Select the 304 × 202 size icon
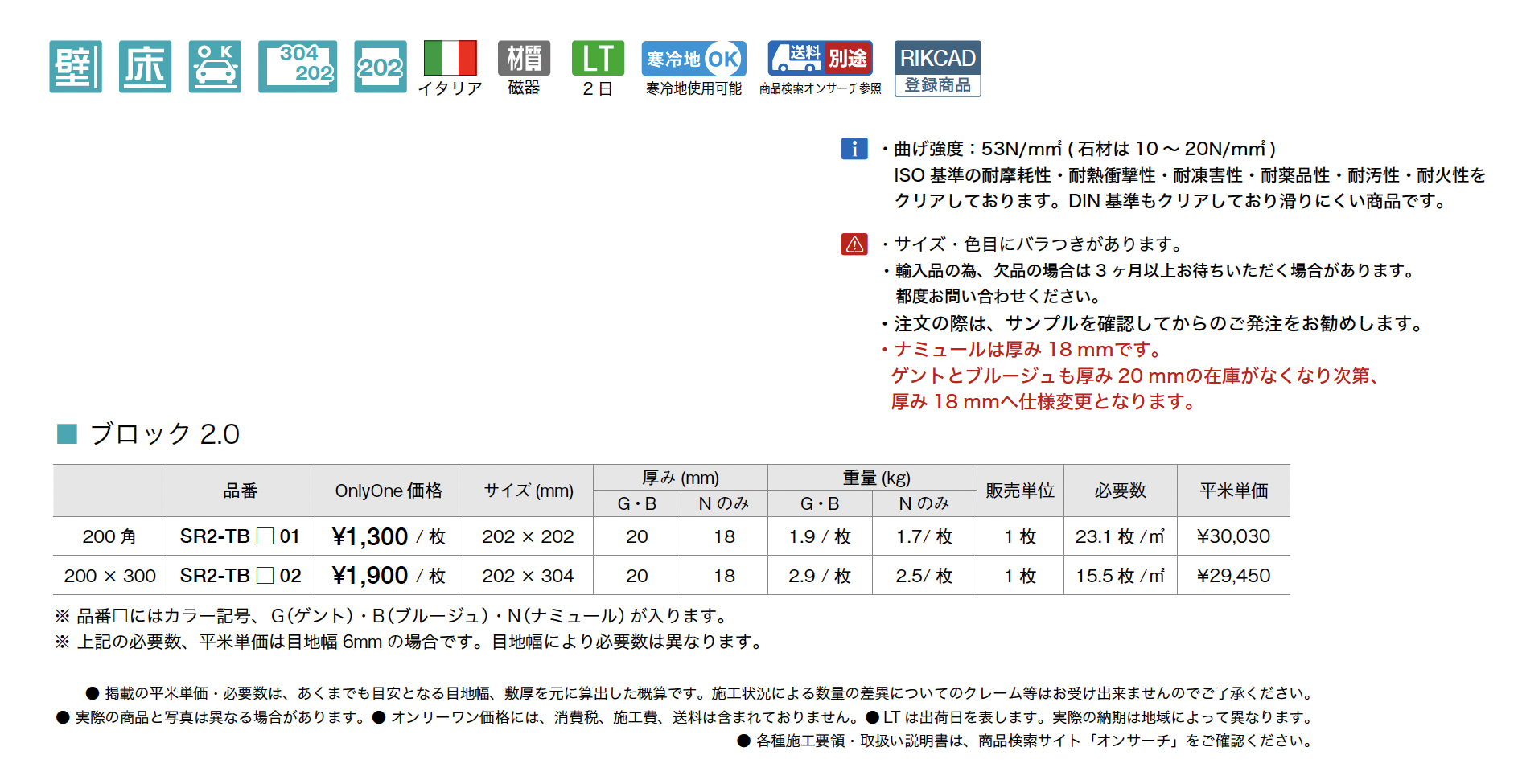The width and height of the screenshot is (1518, 784). (297, 67)
